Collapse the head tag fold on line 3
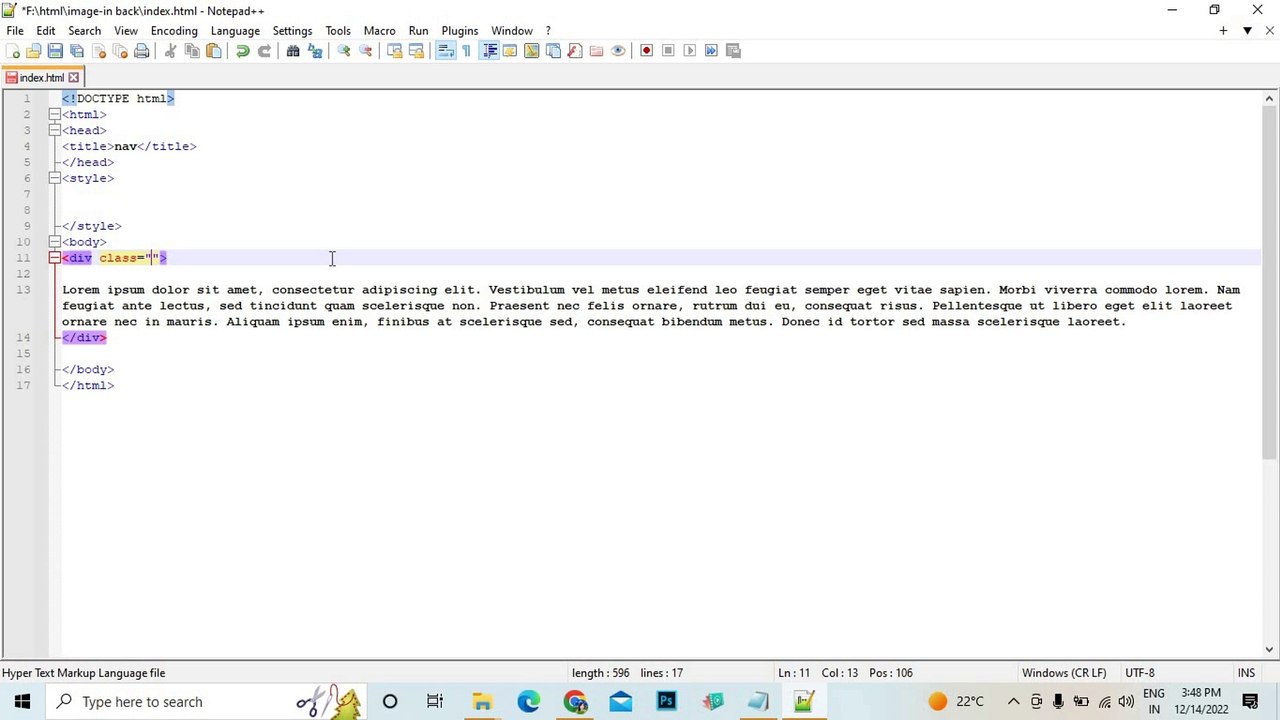The image size is (1280, 720). [x=55, y=130]
